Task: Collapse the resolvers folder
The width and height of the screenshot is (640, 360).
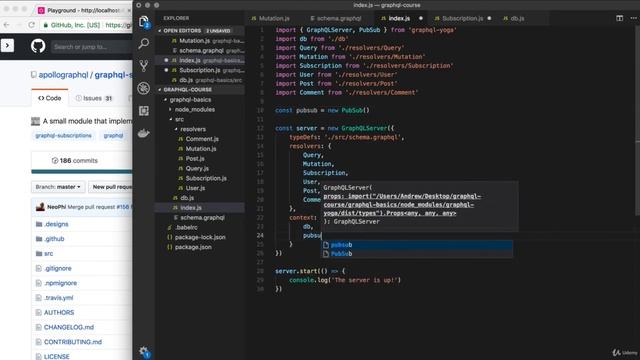Action: 193,129
